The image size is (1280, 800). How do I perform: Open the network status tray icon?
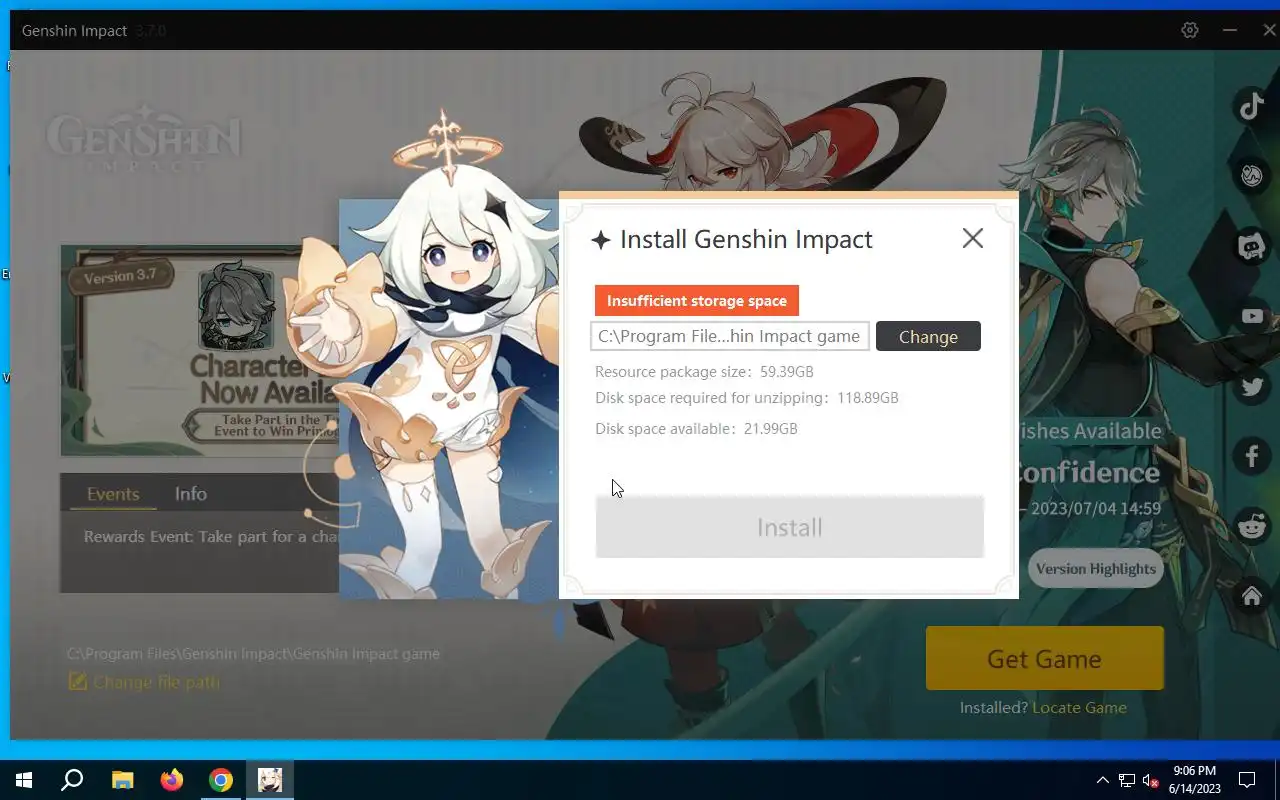pos(1127,780)
